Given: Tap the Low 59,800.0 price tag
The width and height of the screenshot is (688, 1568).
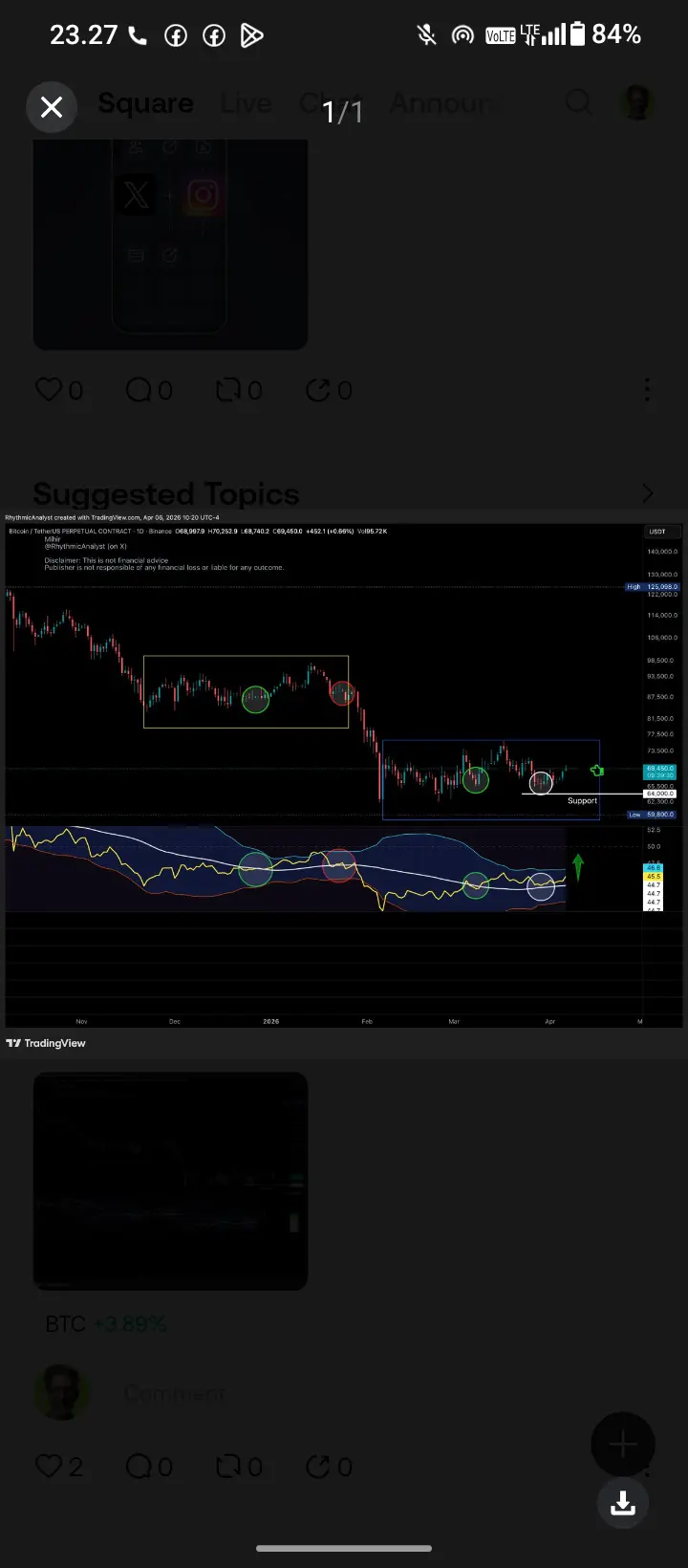Looking at the screenshot, I should point(653,815).
